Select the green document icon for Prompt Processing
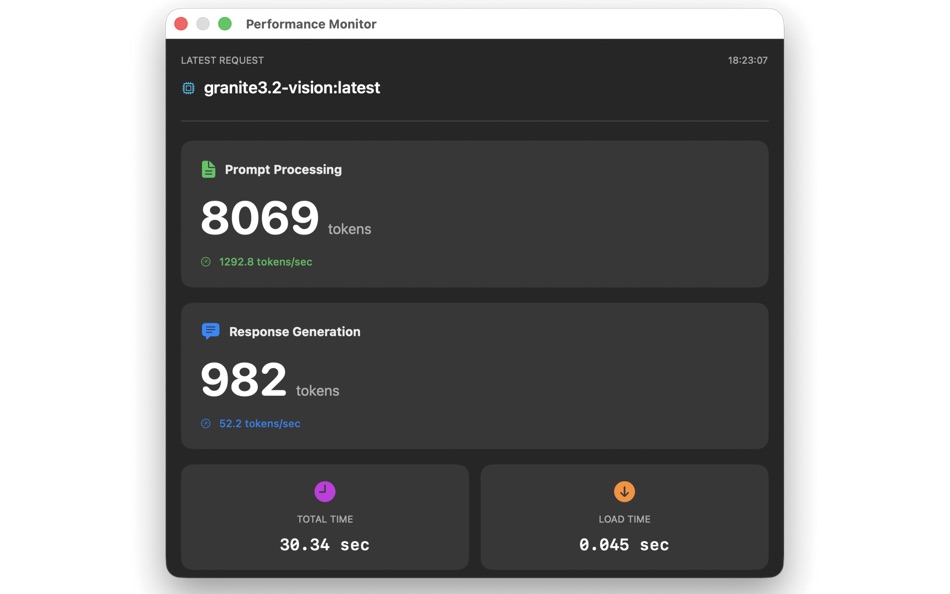The width and height of the screenshot is (950, 594). coord(209,169)
